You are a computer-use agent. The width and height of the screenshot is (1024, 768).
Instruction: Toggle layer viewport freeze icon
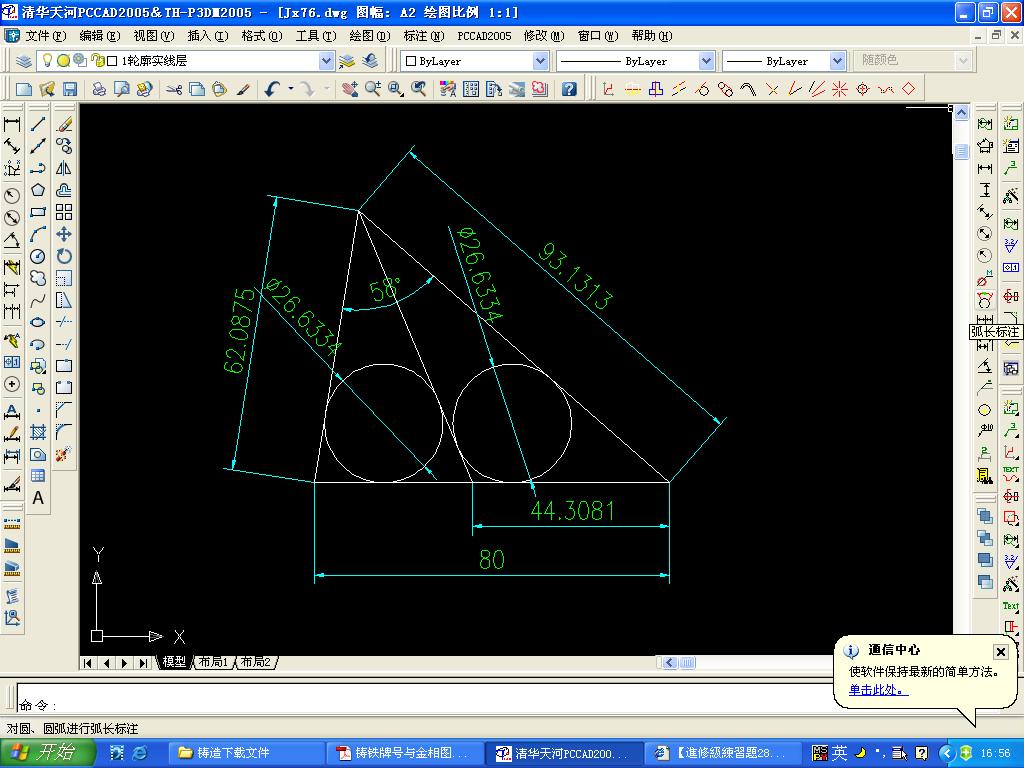click(80, 61)
